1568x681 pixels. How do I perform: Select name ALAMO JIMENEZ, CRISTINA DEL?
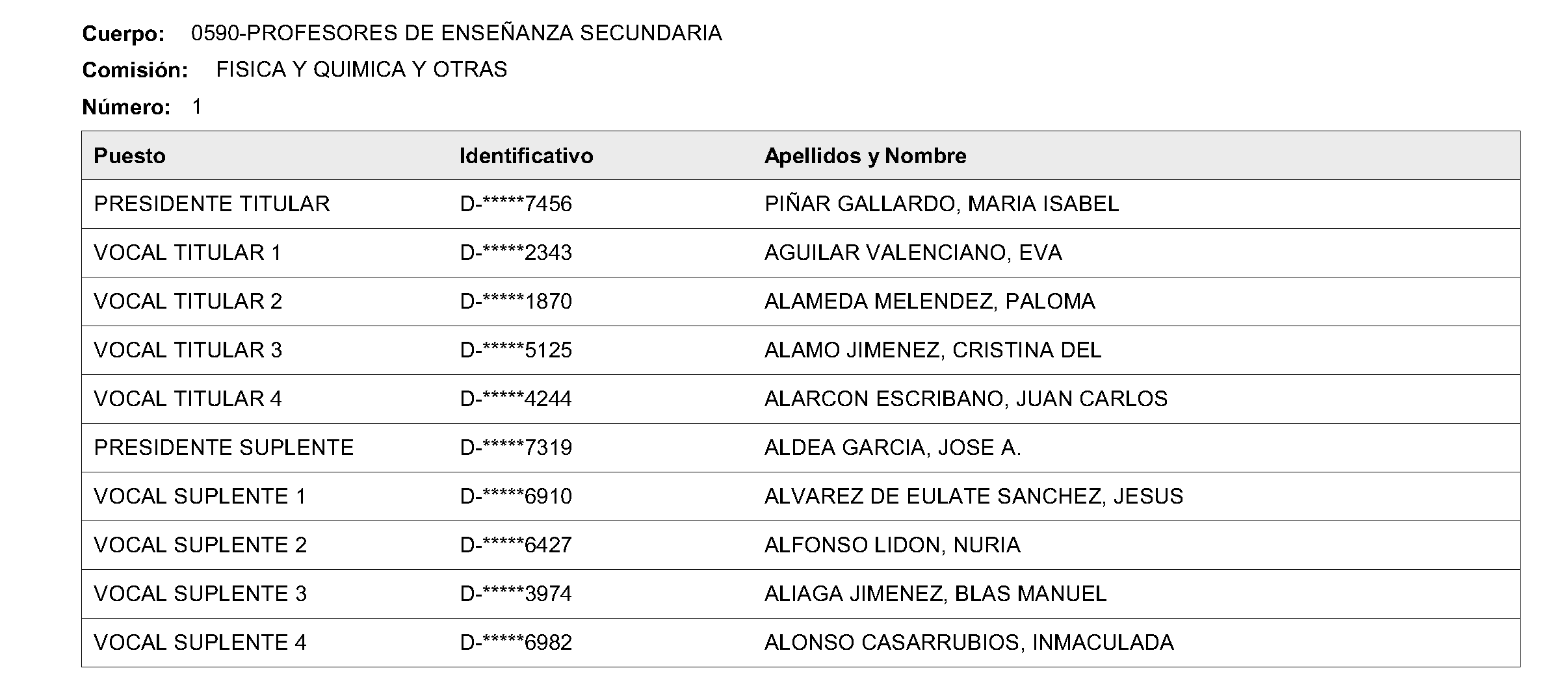(x=933, y=350)
